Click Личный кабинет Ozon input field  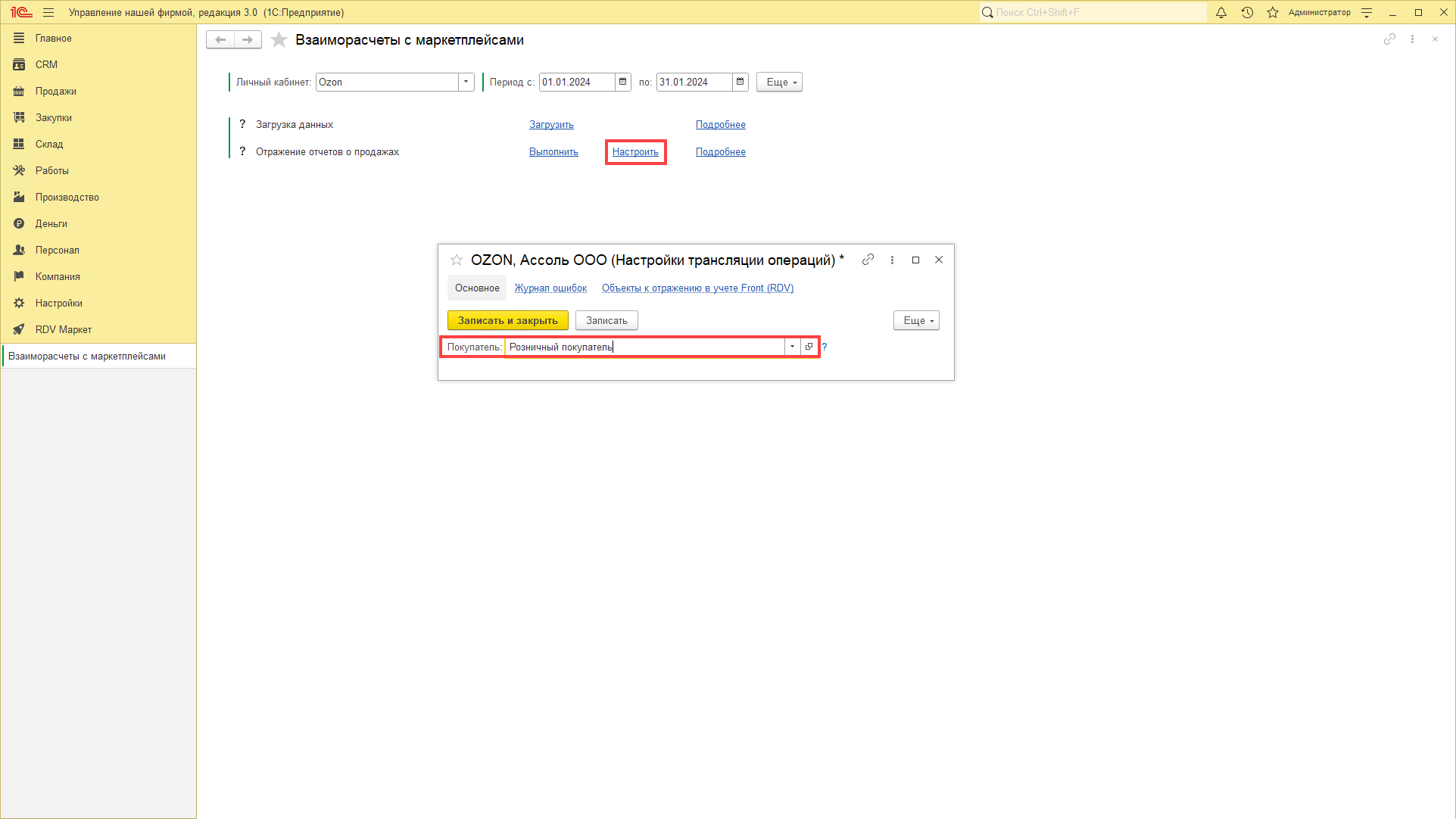pyautogui.click(x=387, y=82)
